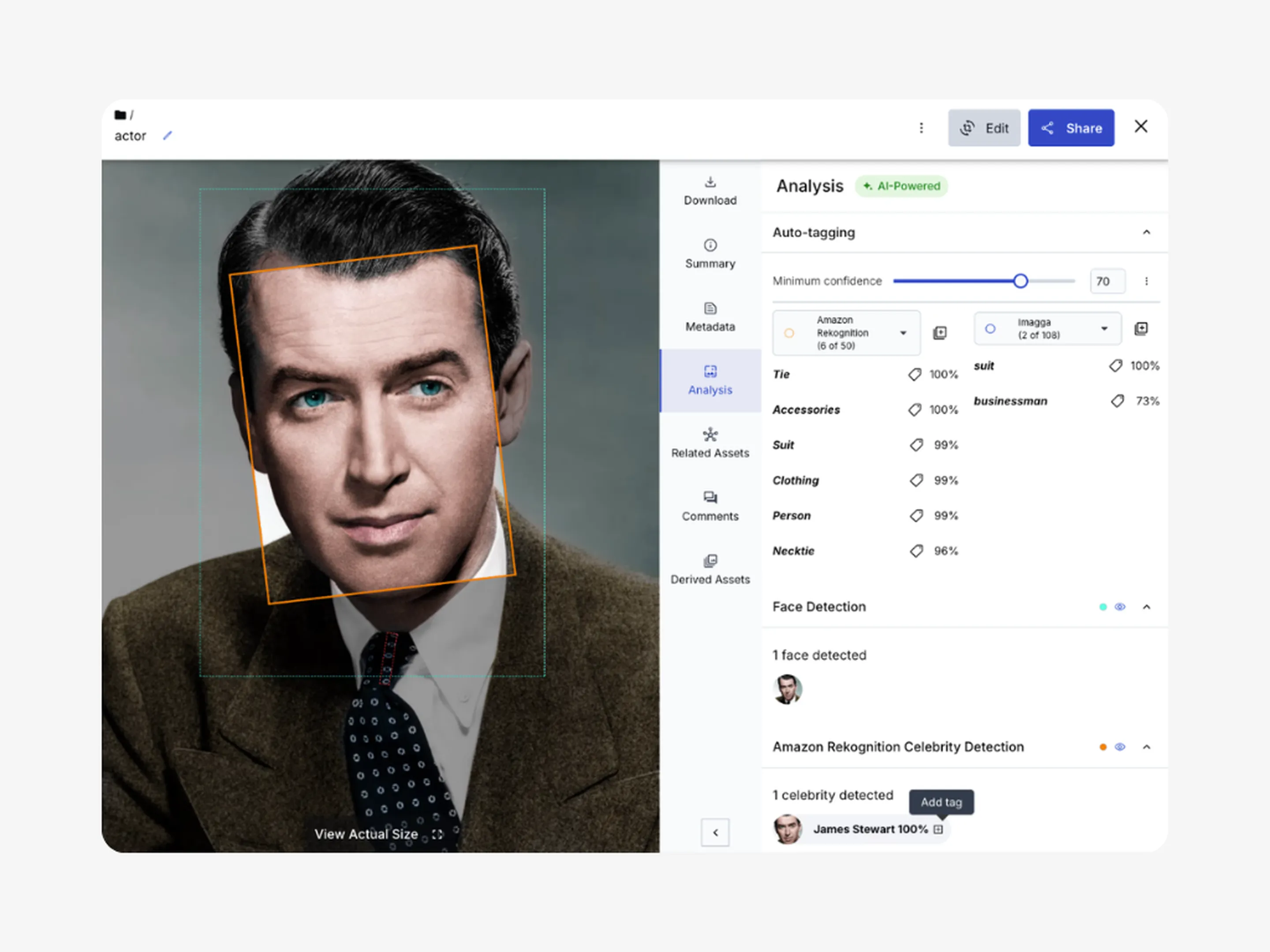The width and height of the screenshot is (1270, 952).
Task: Add all Imagga tags icon
Action: (x=1141, y=329)
